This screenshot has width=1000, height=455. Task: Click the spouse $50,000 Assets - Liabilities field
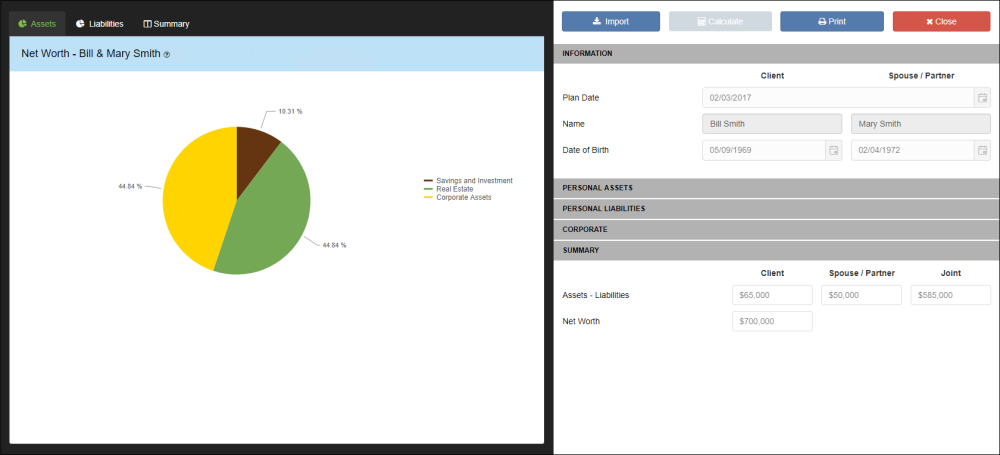point(862,295)
